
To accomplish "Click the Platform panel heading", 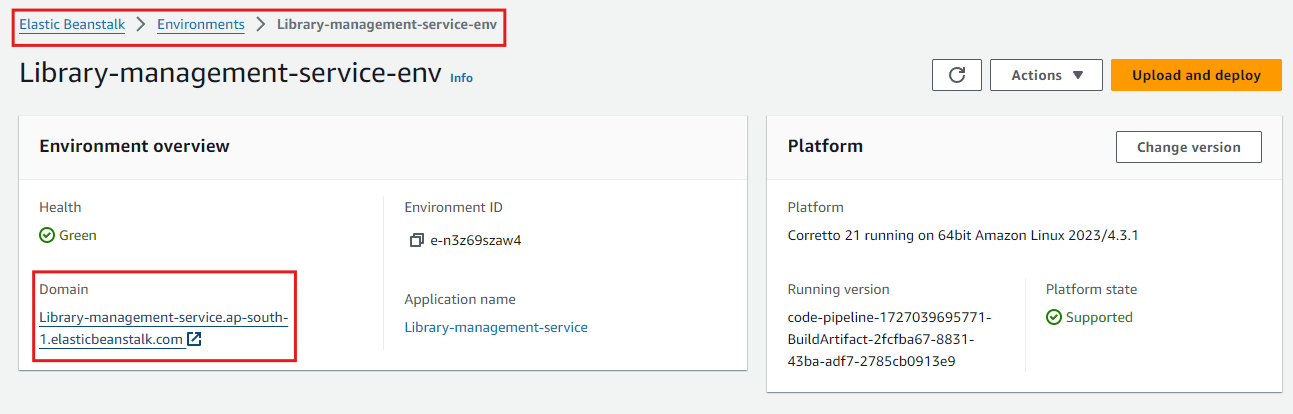I will 825,146.
